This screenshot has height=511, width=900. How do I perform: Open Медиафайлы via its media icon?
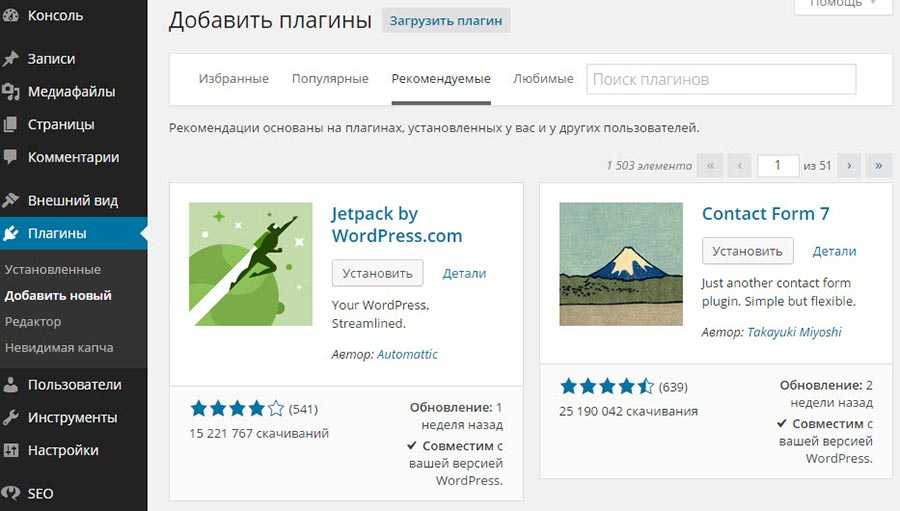(x=11, y=92)
